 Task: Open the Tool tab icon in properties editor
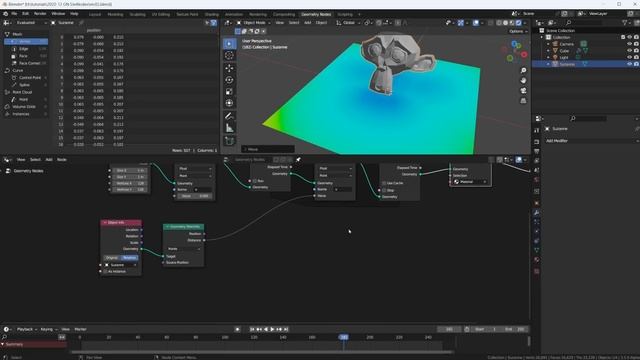pyautogui.click(x=537, y=130)
